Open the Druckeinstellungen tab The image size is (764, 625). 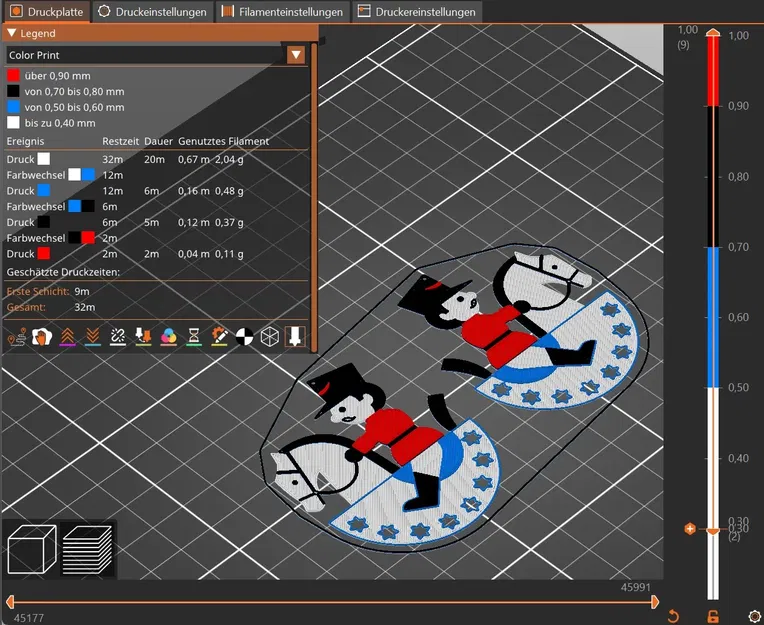coord(153,12)
